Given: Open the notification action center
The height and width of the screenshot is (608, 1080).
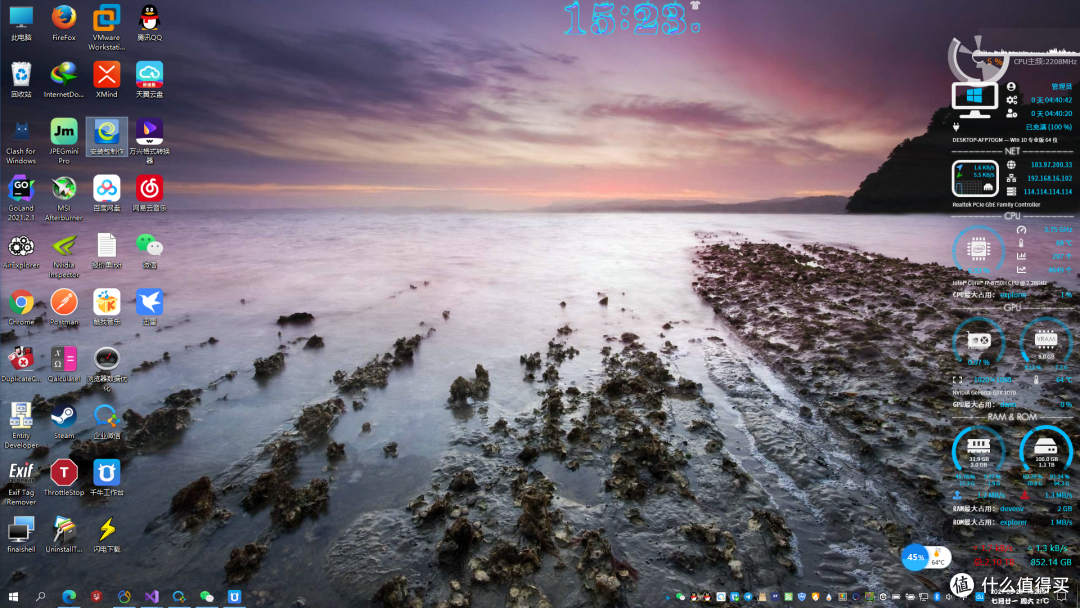Looking at the screenshot, I should pos(1062,596).
